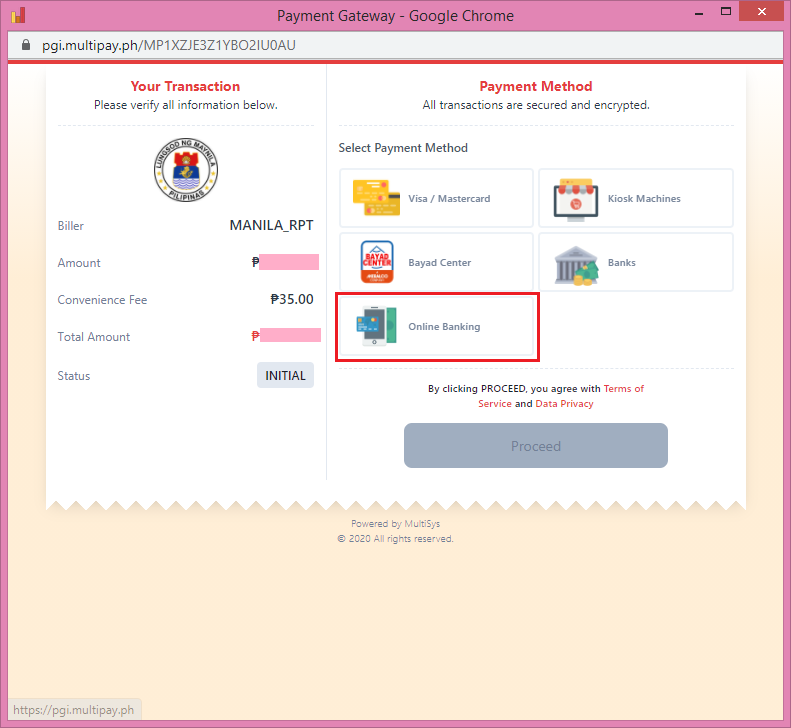This screenshot has height=728, width=791.
Task: Pick the Bayad Center logo icon
Action: pos(377,262)
